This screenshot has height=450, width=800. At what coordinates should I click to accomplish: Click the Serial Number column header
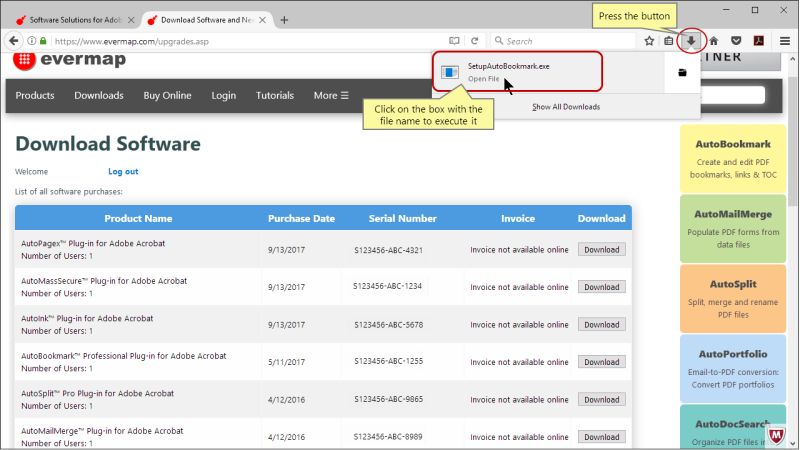(x=403, y=218)
